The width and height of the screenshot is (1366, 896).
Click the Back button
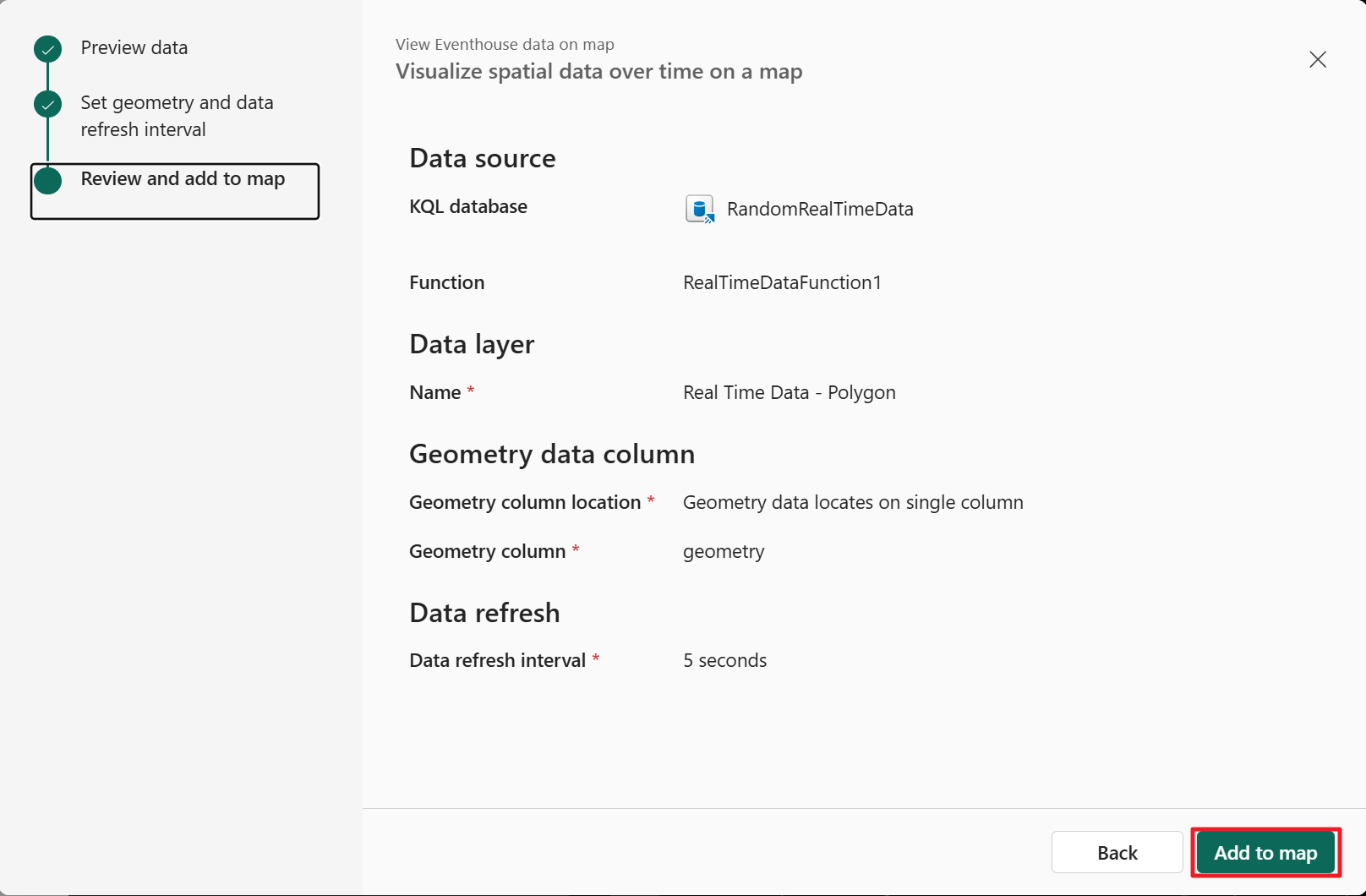pos(1117,852)
